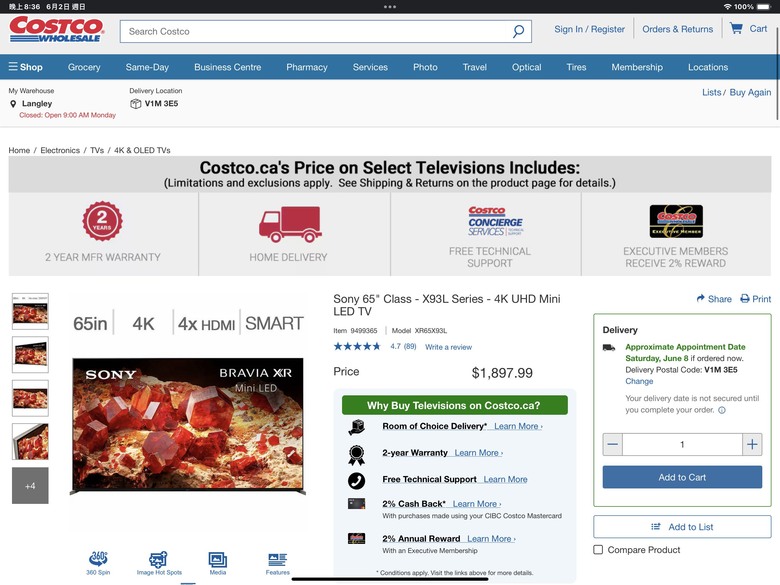Check the Compare Product checkbox
Viewport: 780px width, 585px height.
click(598, 549)
